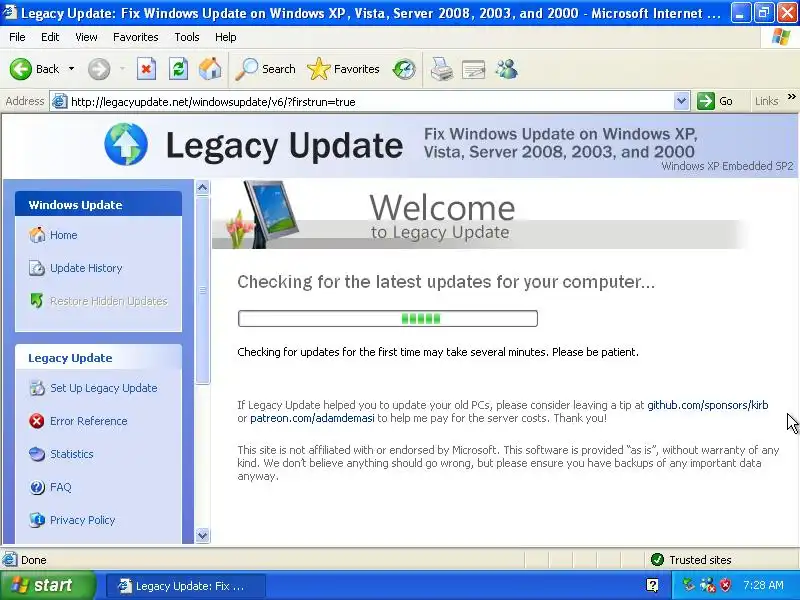The height and width of the screenshot is (600, 800).
Task: Click the Edit page toolbar icon
Action: 473,69
